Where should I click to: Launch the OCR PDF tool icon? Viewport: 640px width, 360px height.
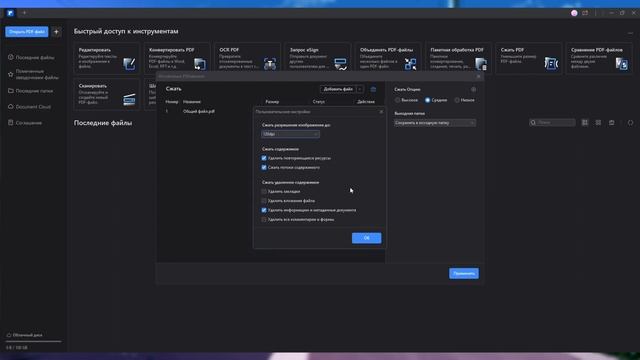[x=270, y=64]
